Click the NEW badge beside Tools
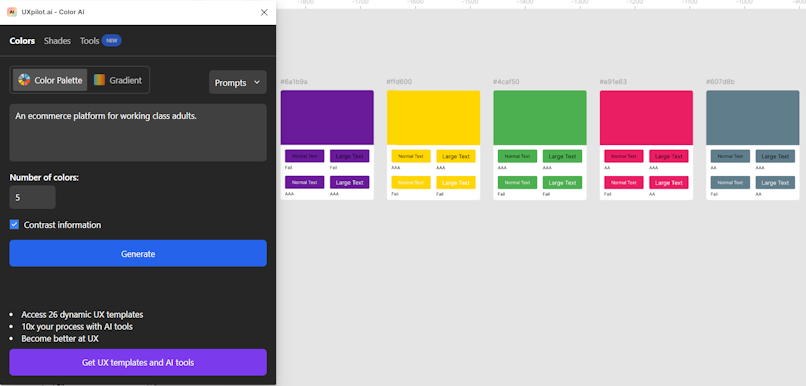This screenshot has width=806, height=386. (112, 41)
